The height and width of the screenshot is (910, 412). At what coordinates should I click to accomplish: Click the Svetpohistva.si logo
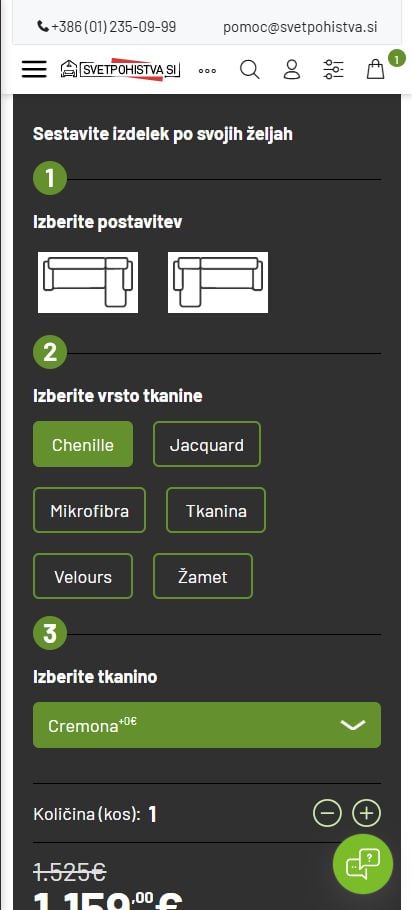[120, 70]
